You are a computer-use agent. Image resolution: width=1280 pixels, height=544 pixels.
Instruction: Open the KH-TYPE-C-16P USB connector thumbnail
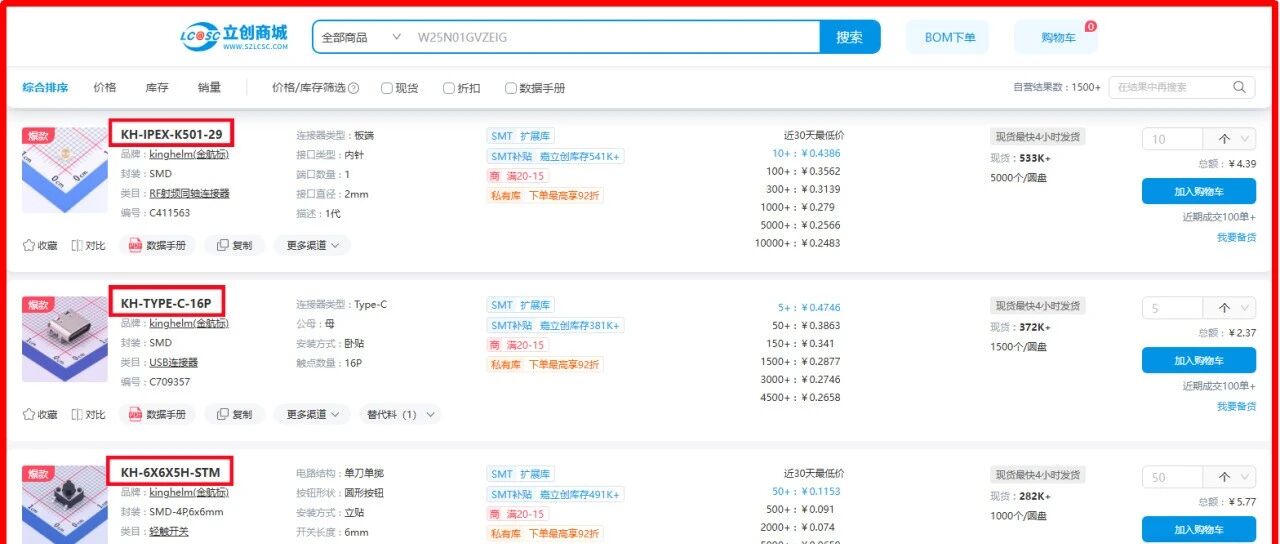tap(65, 339)
